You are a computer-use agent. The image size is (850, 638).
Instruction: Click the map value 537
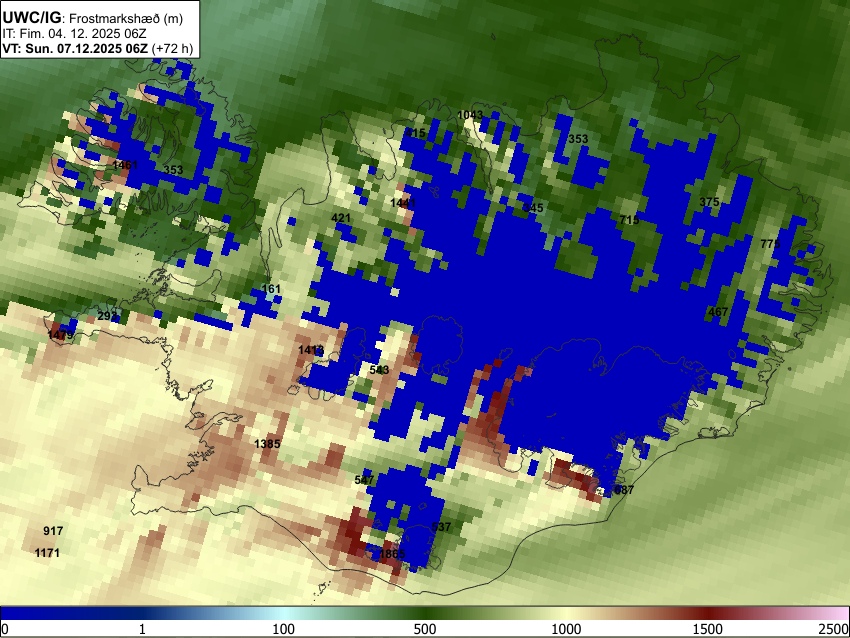(441, 526)
